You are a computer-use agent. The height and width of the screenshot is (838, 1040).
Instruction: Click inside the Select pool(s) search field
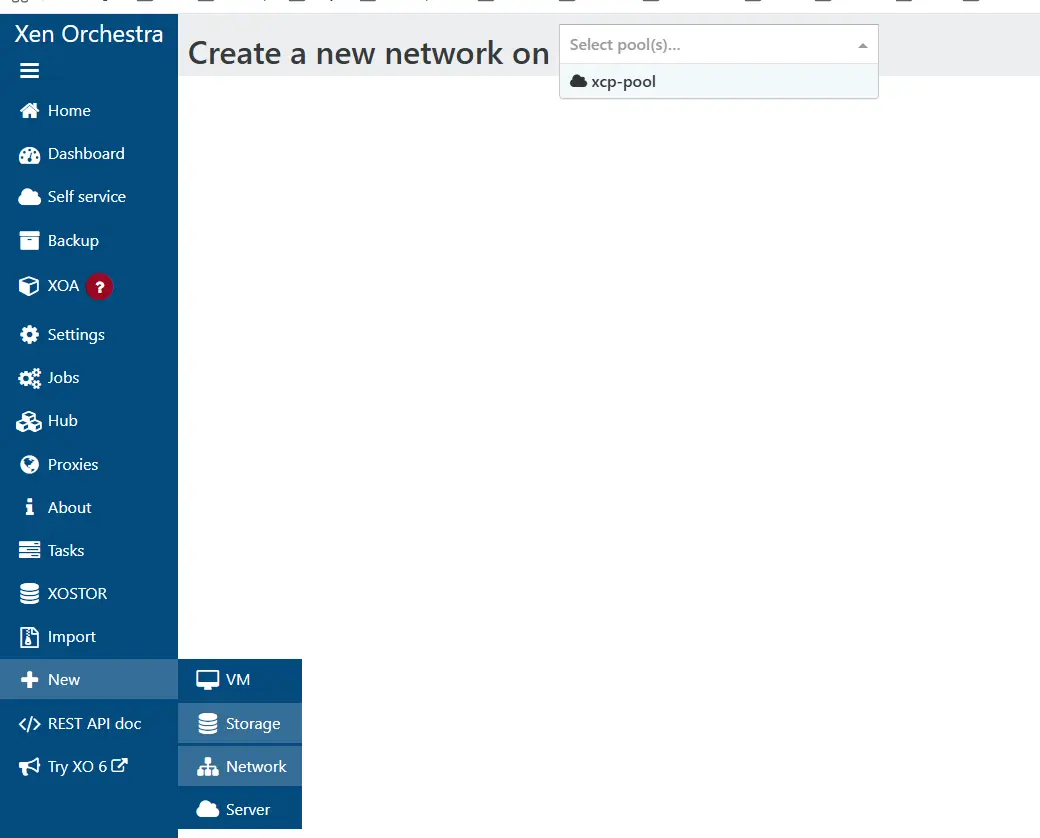700,45
